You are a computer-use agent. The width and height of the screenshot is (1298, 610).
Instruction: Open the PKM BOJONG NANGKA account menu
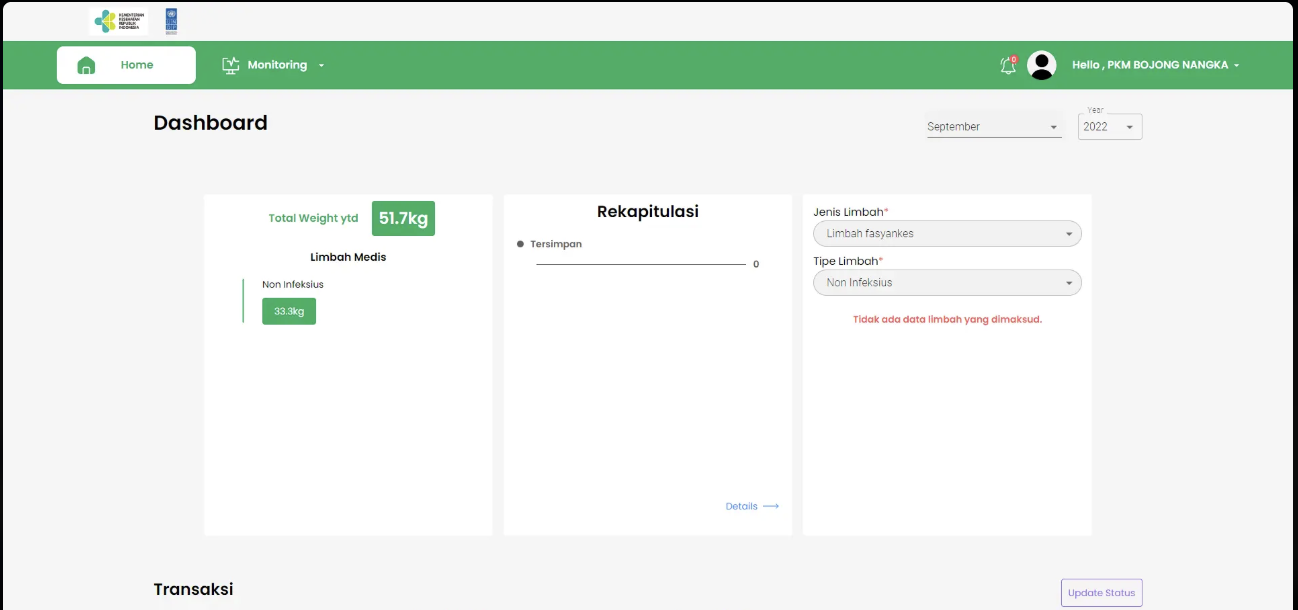(x=1155, y=65)
